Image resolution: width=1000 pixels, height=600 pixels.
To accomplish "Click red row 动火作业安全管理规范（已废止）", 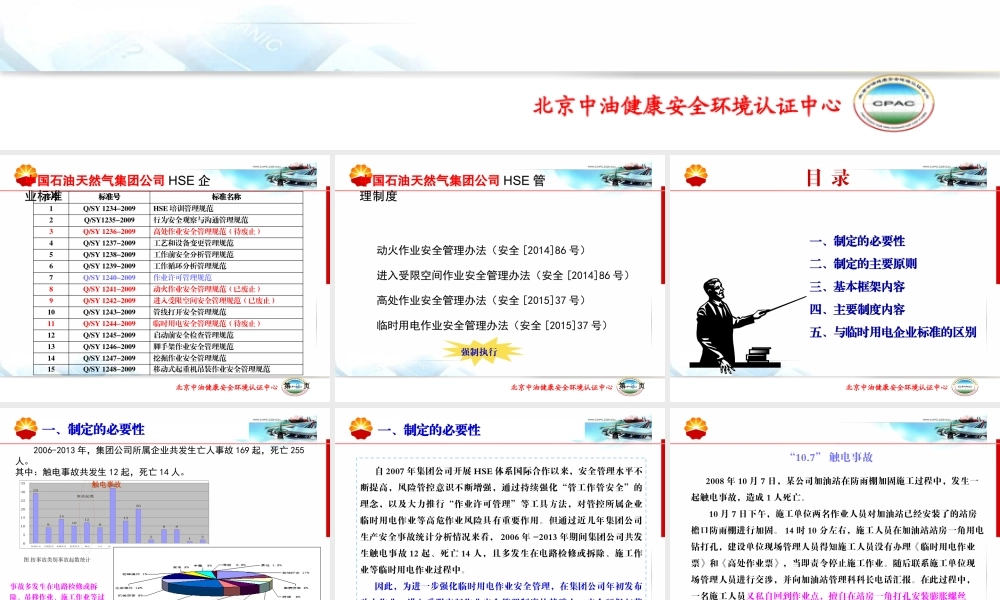I will [168, 289].
